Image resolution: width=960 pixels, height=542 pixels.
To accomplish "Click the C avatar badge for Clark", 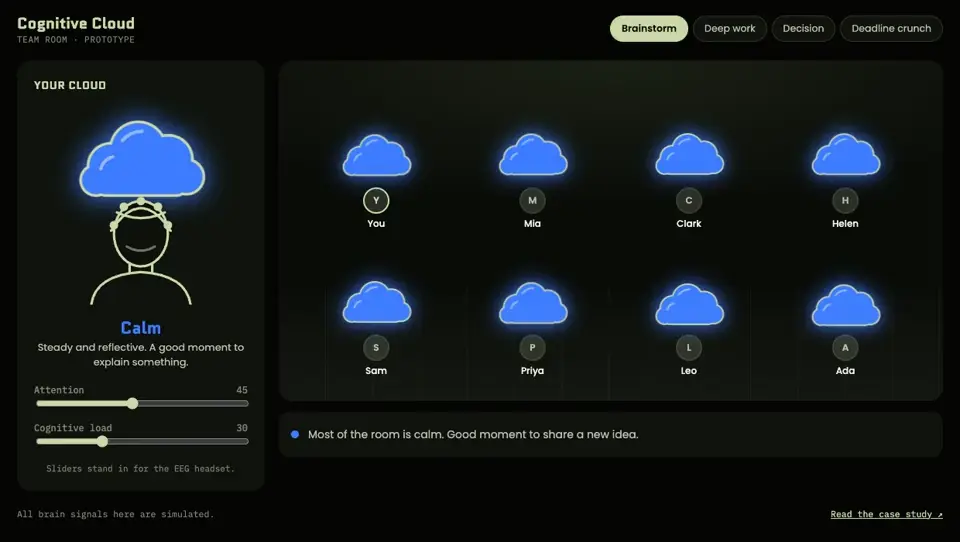I will [689, 200].
